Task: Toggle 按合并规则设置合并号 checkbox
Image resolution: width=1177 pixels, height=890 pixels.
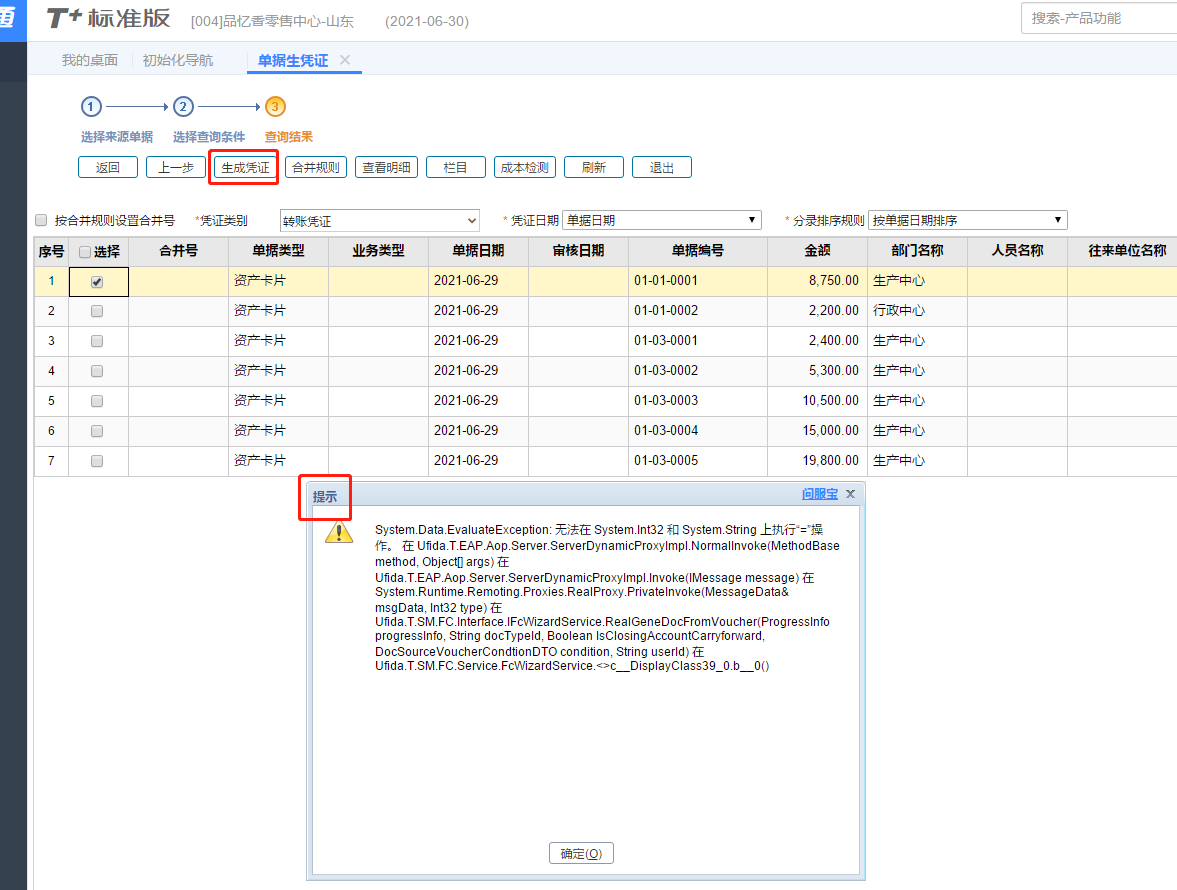Action: click(x=41, y=220)
